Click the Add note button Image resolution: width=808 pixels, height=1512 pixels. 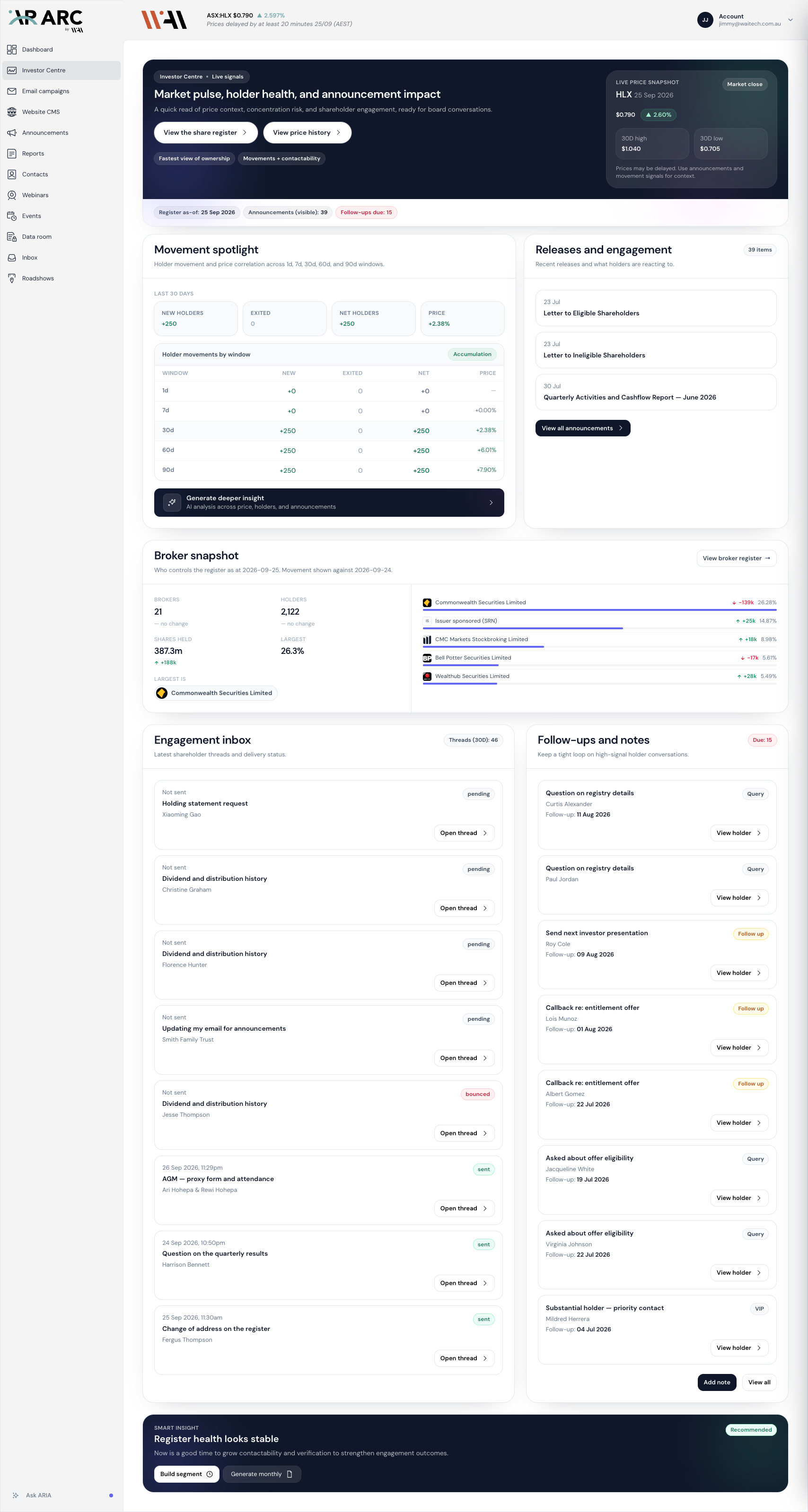716,1382
